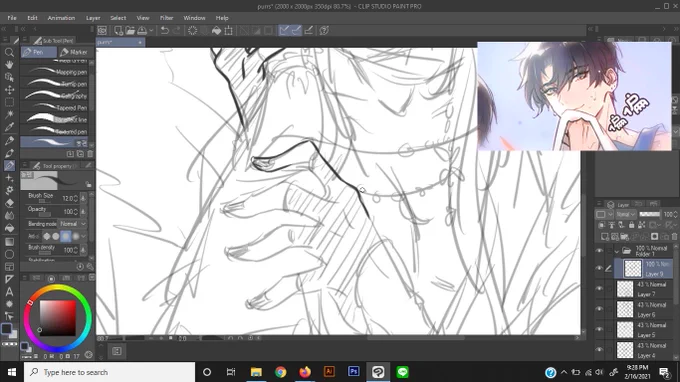Select the Zoom magnifier tool
This screenshot has width=680, height=382.
pos(9,52)
